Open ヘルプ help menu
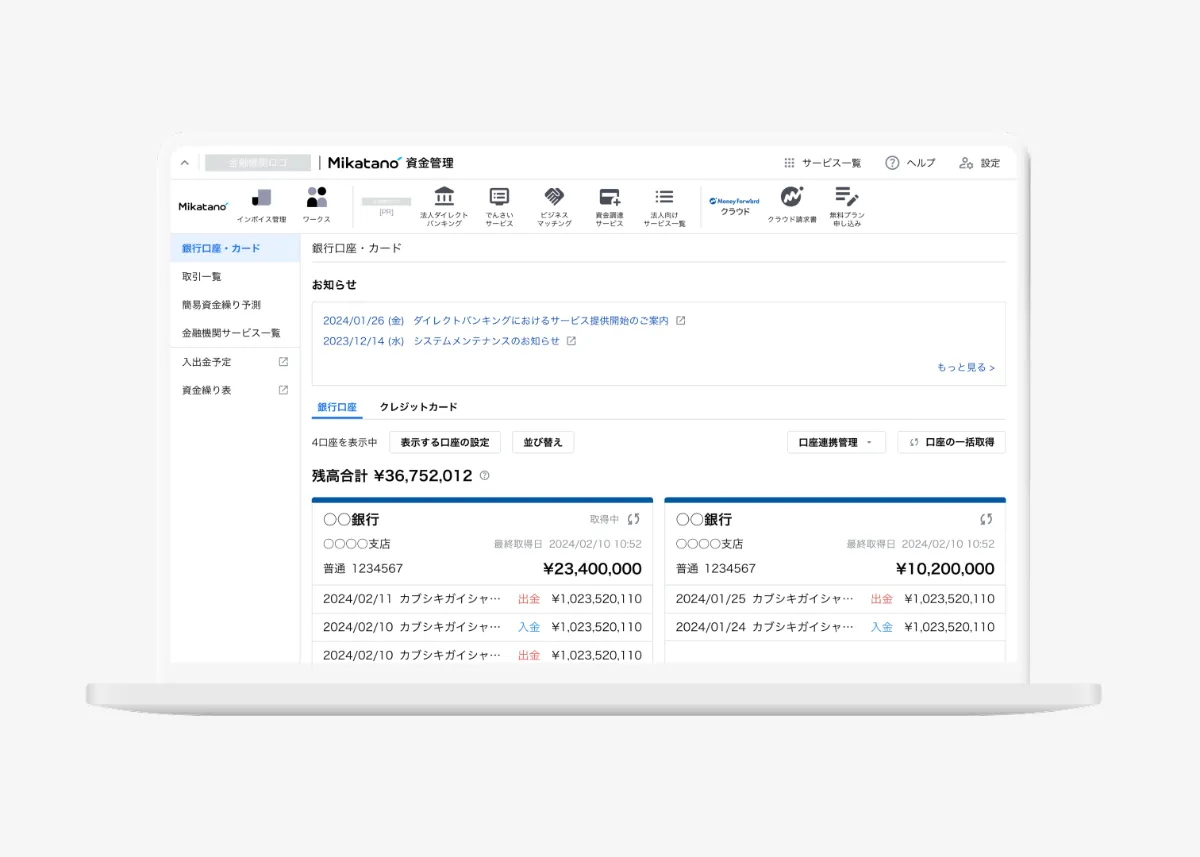 (910, 163)
